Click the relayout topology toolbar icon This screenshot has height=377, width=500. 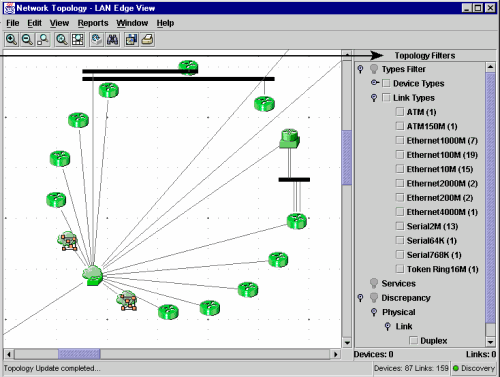pyautogui.click(x=96, y=40)
